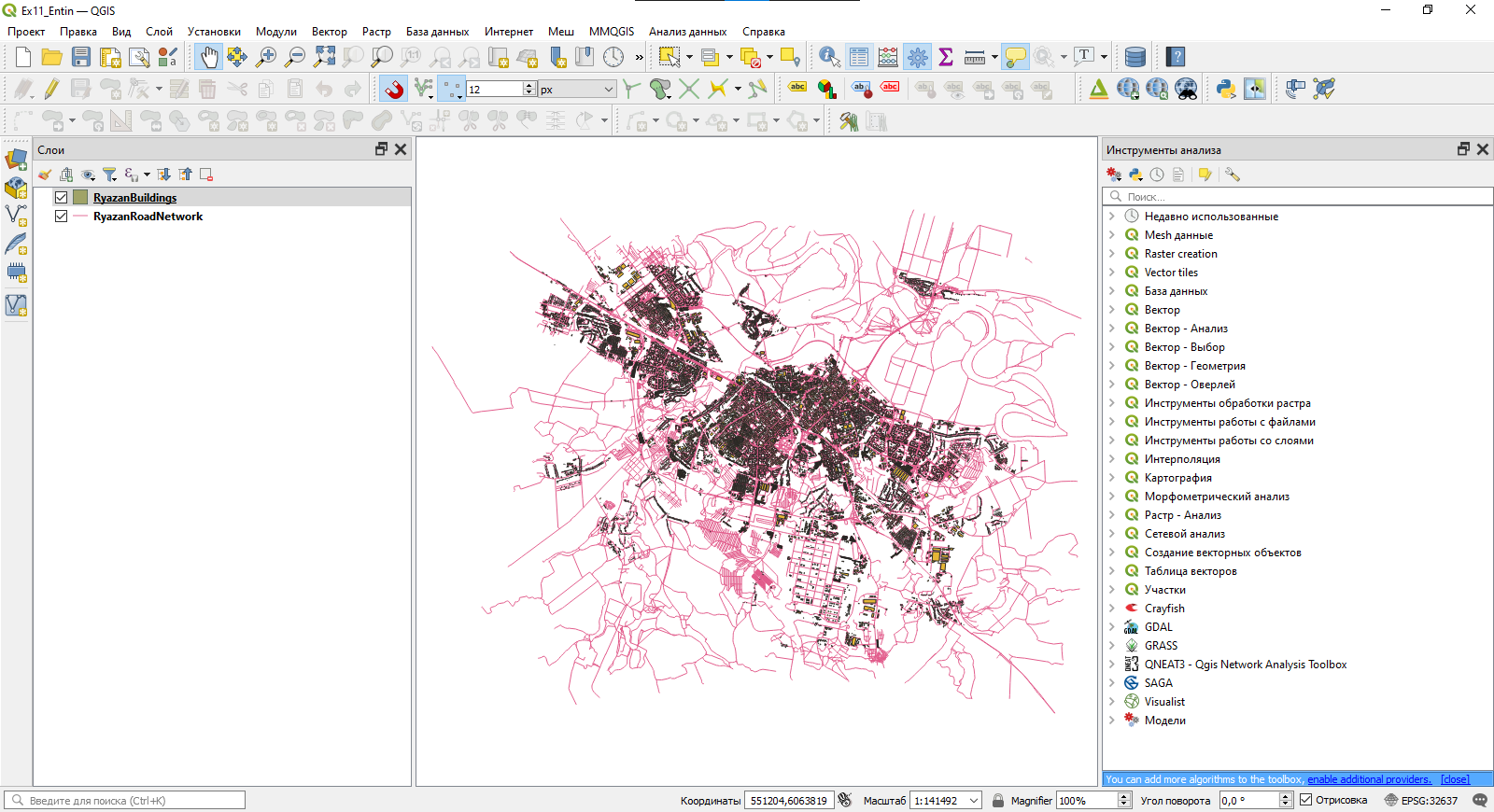The width and height of the screenshot is (1494, 812).
Task: Click the Zoom In magnifier tool
Action: pos(266,57)
